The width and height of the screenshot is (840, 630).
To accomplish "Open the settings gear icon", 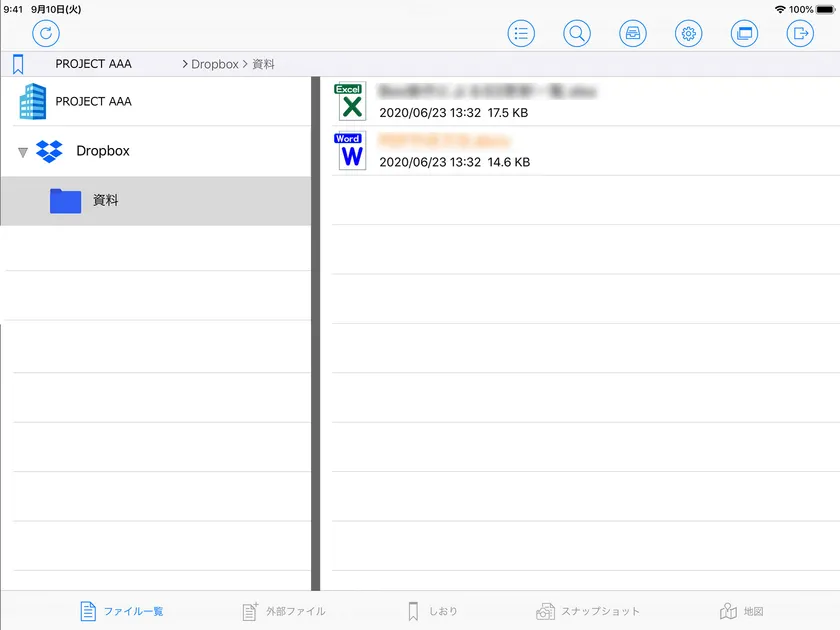I will 688,33.
